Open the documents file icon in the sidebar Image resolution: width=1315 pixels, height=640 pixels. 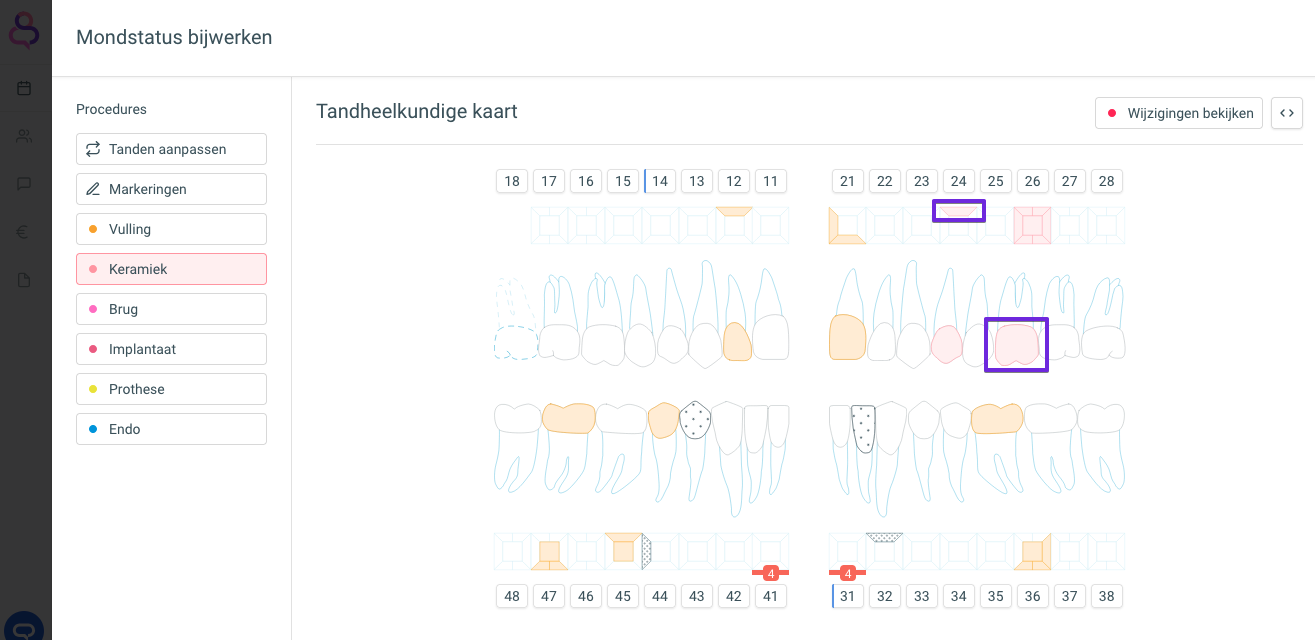point(24,280)
